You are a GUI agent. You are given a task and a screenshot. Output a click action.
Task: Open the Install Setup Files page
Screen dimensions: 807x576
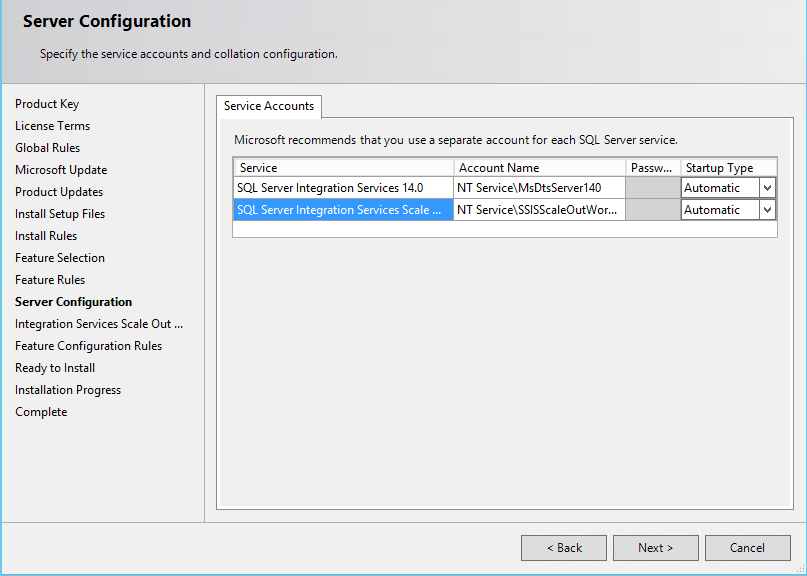(x=58, y=213)
